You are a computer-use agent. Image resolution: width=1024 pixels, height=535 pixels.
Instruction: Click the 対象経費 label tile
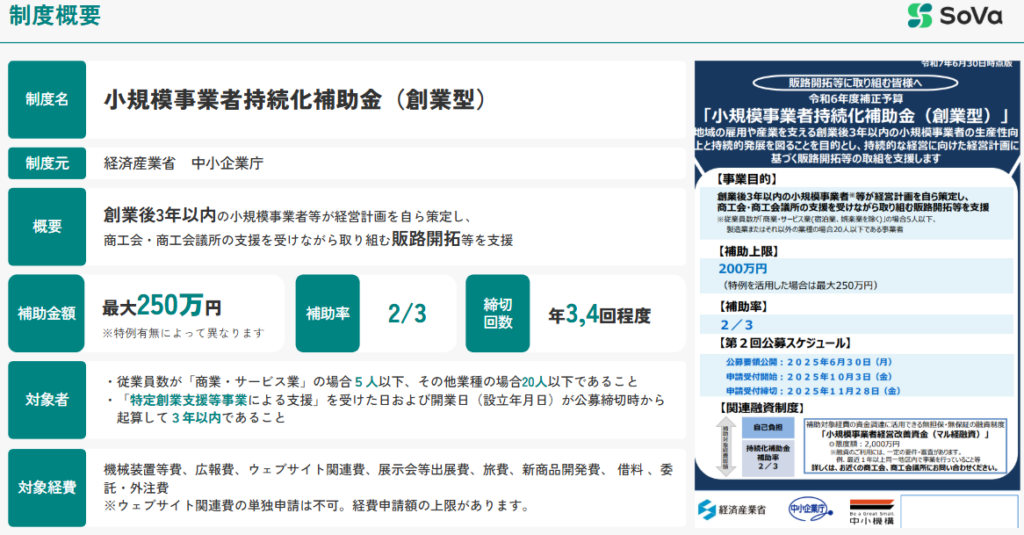tap(47, 488)
